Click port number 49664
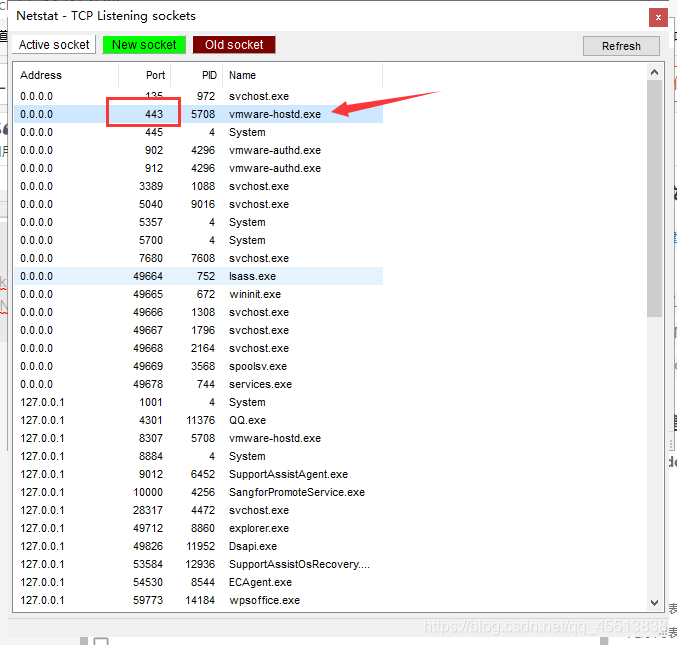Screen dimensions: 677x645 click(x=148, y=276)
